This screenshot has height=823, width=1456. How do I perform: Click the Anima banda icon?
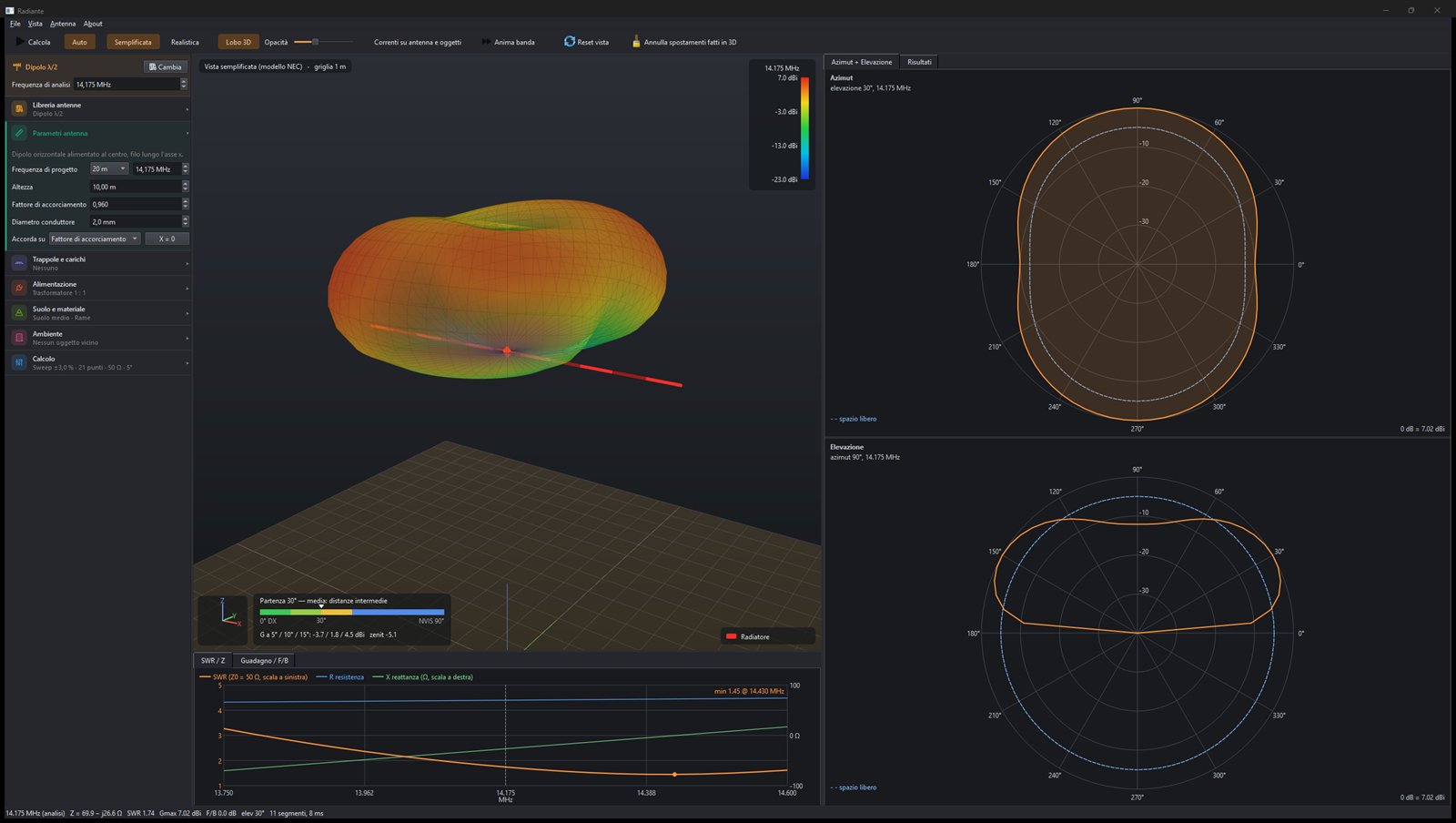click(487, 42)
